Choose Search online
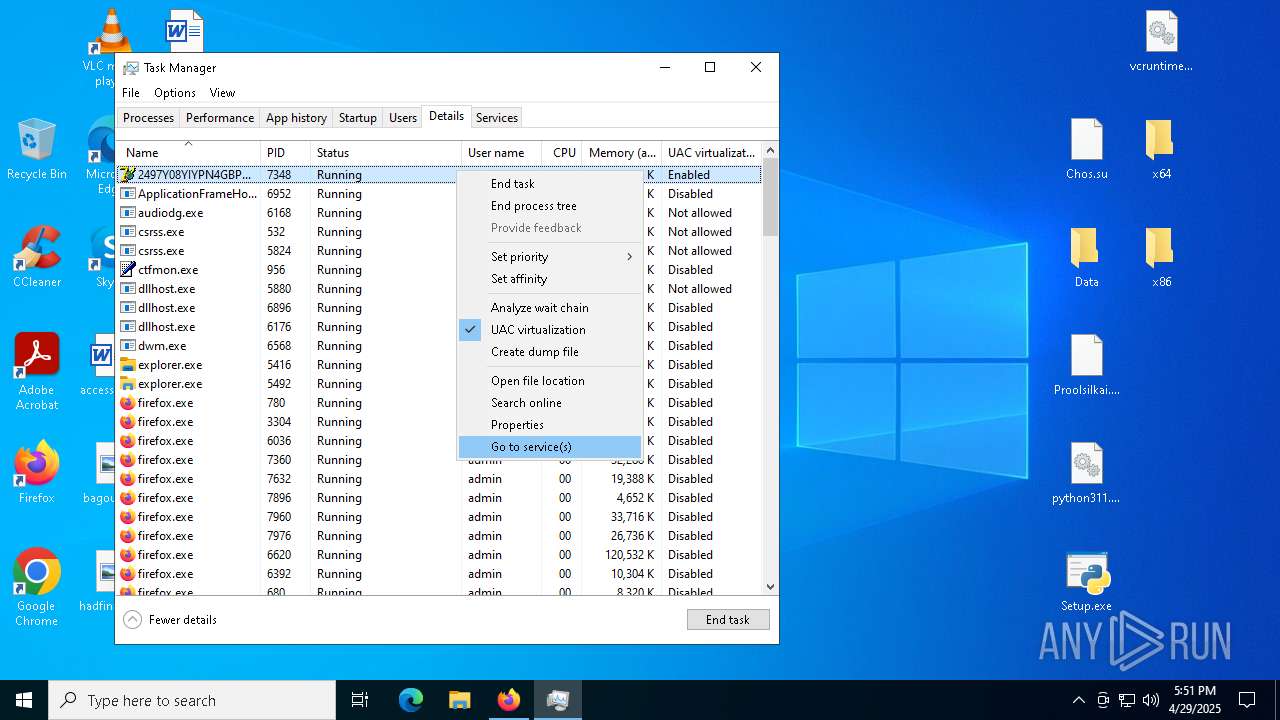The image size is (1280, 720). (550, 403)
